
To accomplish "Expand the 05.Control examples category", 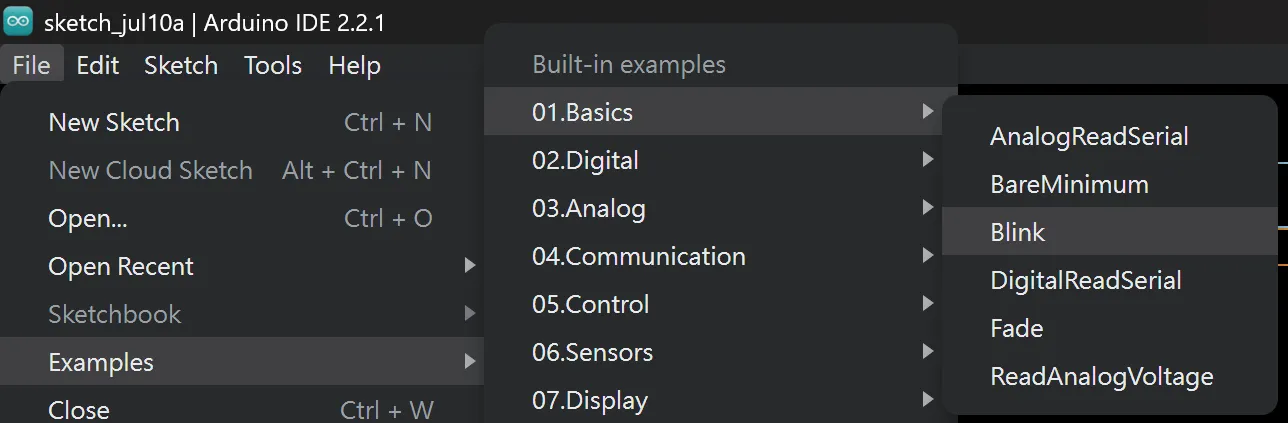I will [x=721, y=304].
